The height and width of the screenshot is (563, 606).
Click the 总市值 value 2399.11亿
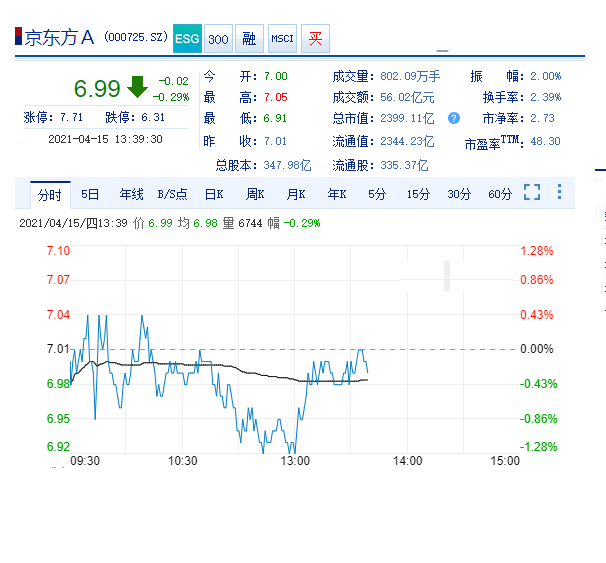(407, 118)
